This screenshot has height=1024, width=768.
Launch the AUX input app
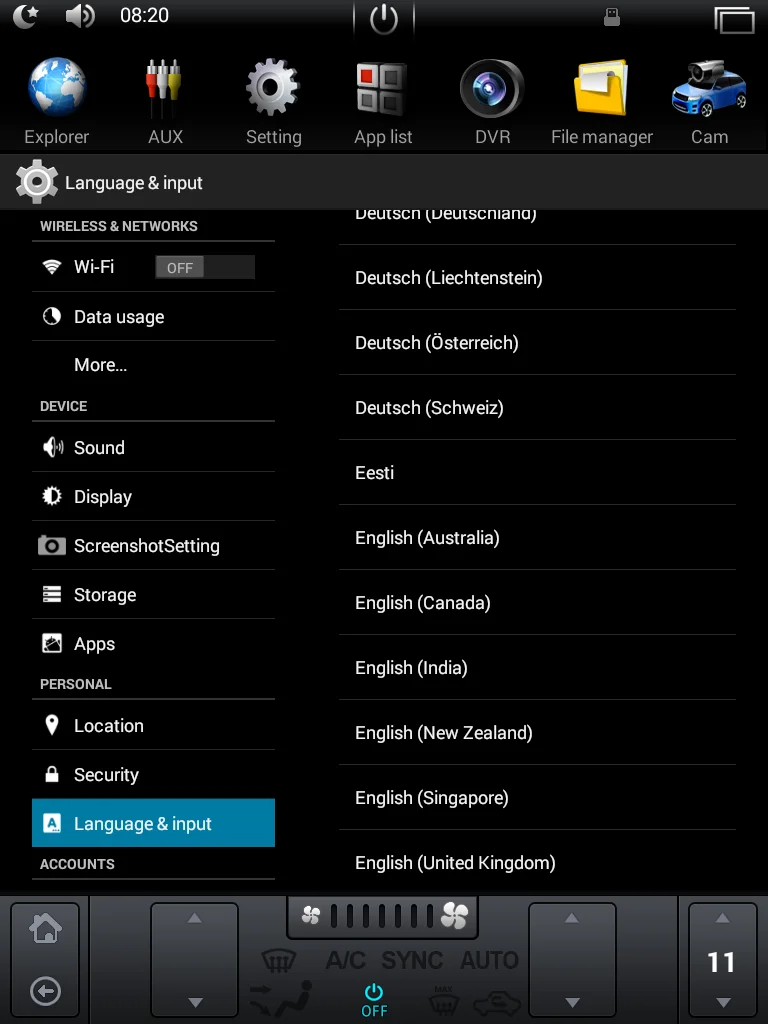coord(165,101)
